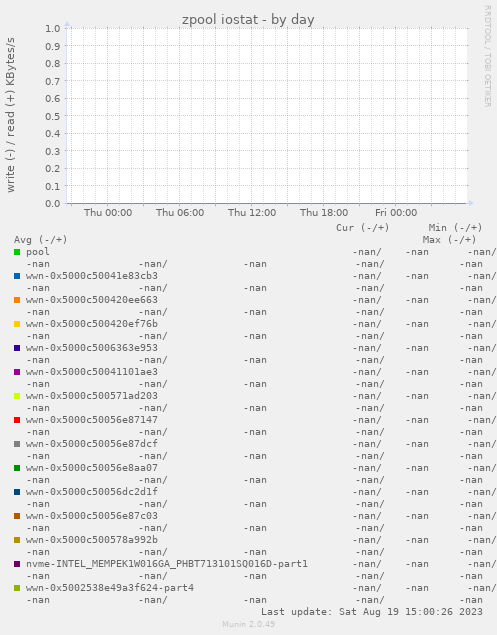Click the green wwn-0x5002538e49a3f624-part4 legend swatch
This screenshot has width=497, height=635.
(17, 588)
